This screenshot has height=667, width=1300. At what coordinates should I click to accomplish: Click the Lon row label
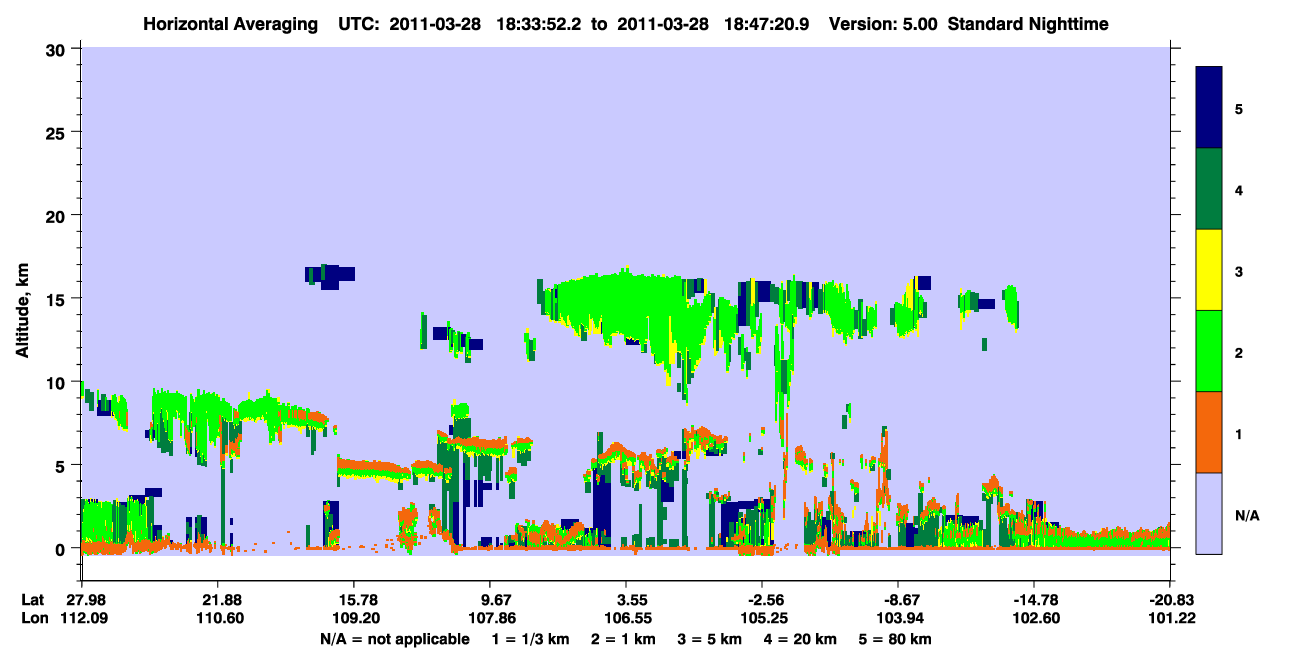33,619
